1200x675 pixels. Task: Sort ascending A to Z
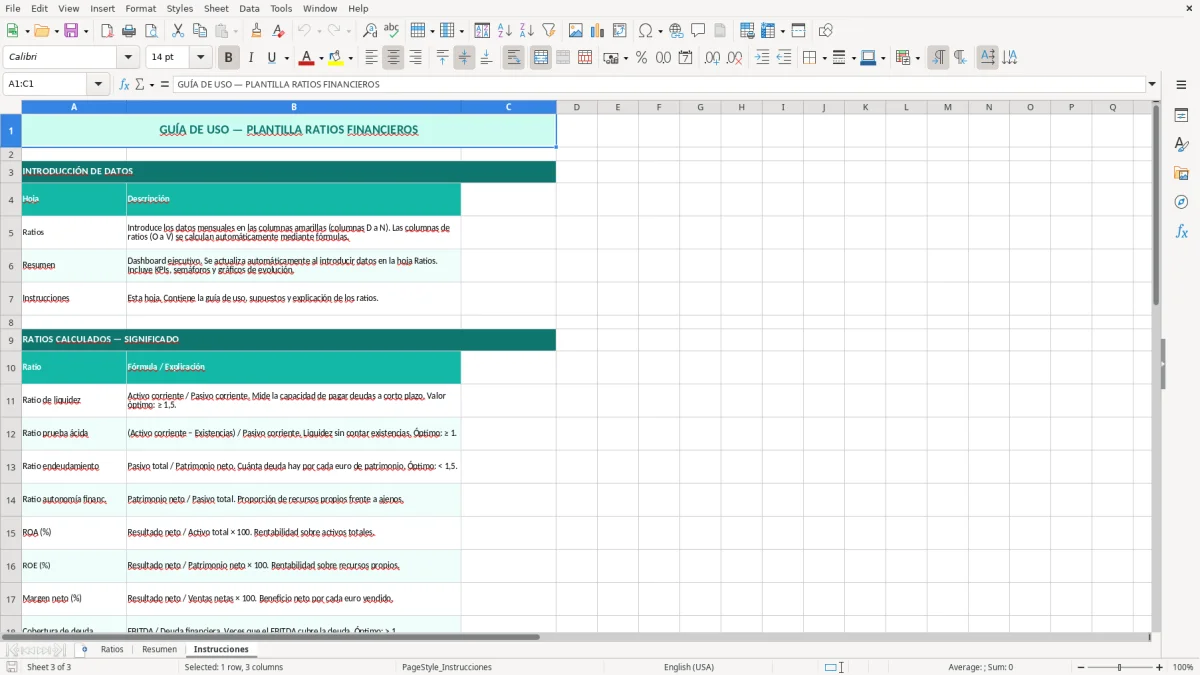[505, 31]
